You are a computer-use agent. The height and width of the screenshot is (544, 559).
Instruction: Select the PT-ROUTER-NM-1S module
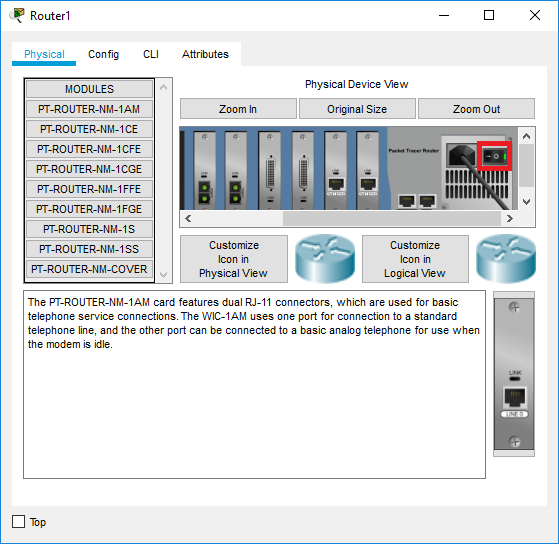tap(89, 229)
